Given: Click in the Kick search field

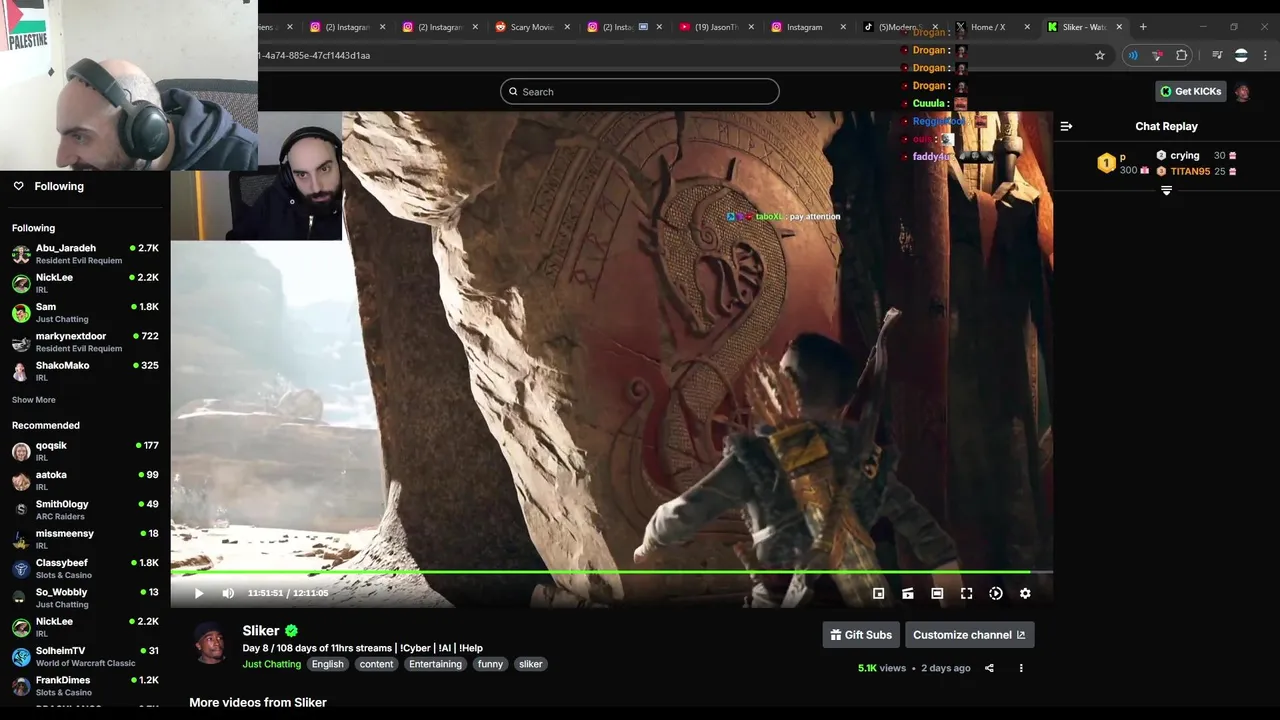Looking at the screenshot, I should 640,91.
